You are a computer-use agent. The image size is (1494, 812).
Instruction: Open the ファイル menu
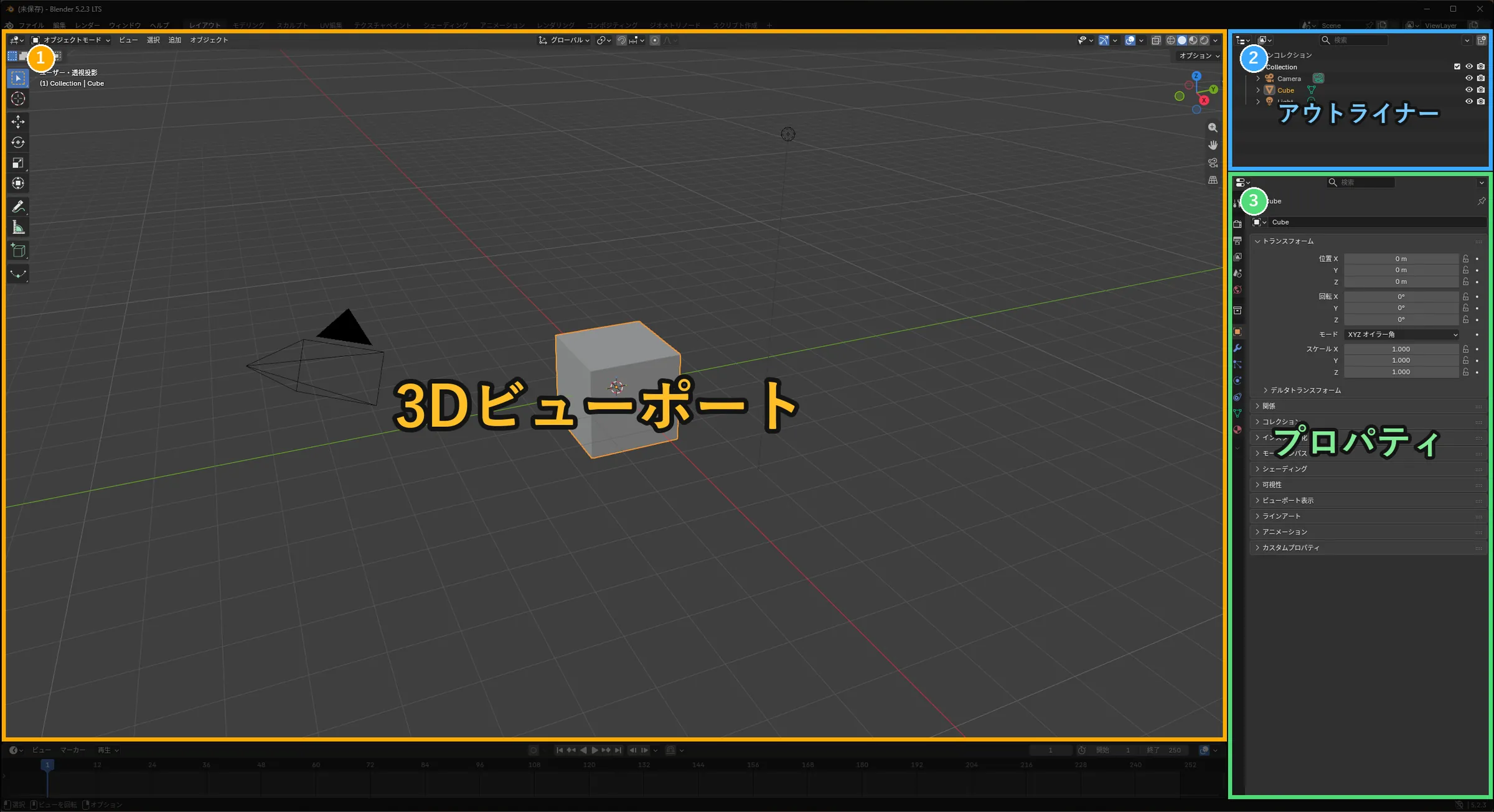[x=31, y=26]
